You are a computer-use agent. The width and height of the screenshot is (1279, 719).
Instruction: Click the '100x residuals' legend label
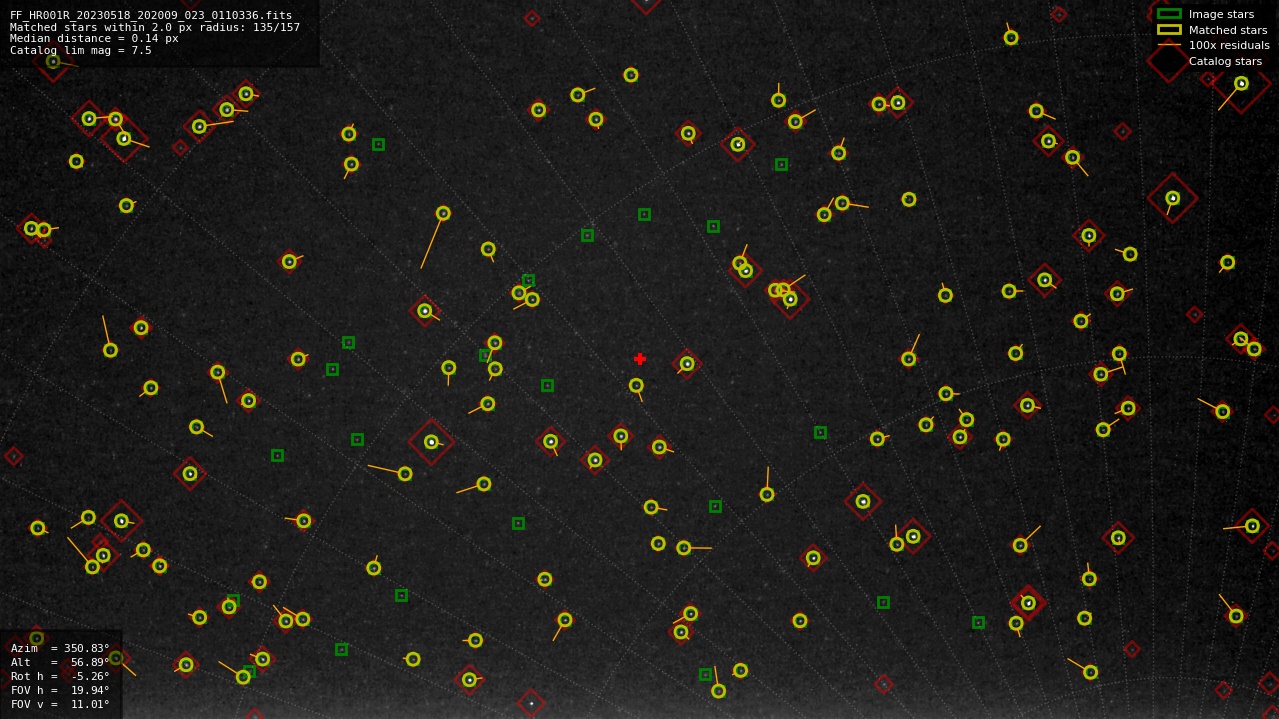tap(1229, 45)
